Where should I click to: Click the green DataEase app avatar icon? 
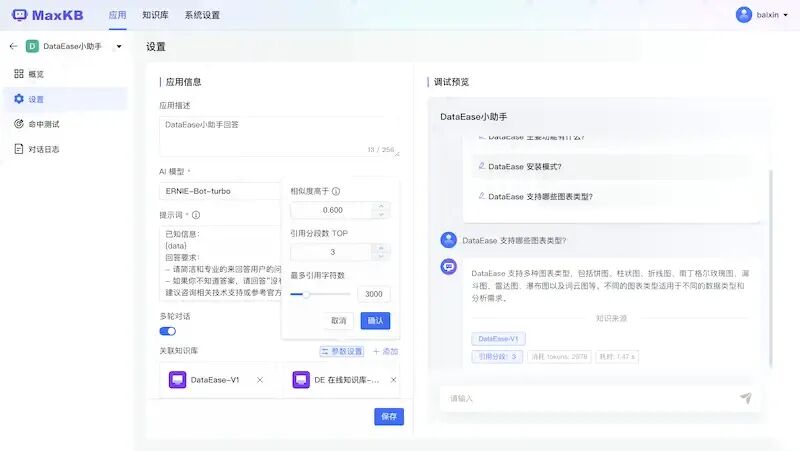32,46
